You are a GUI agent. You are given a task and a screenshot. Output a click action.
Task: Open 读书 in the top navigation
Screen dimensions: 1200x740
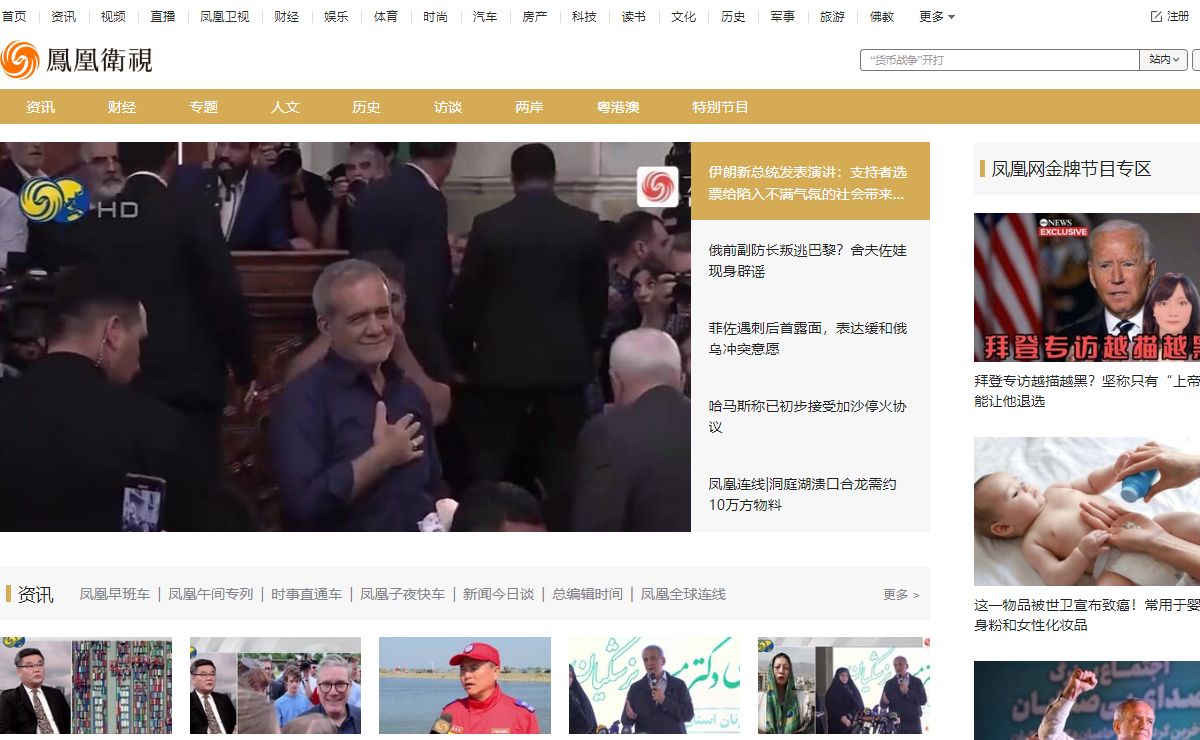(634, 16)
